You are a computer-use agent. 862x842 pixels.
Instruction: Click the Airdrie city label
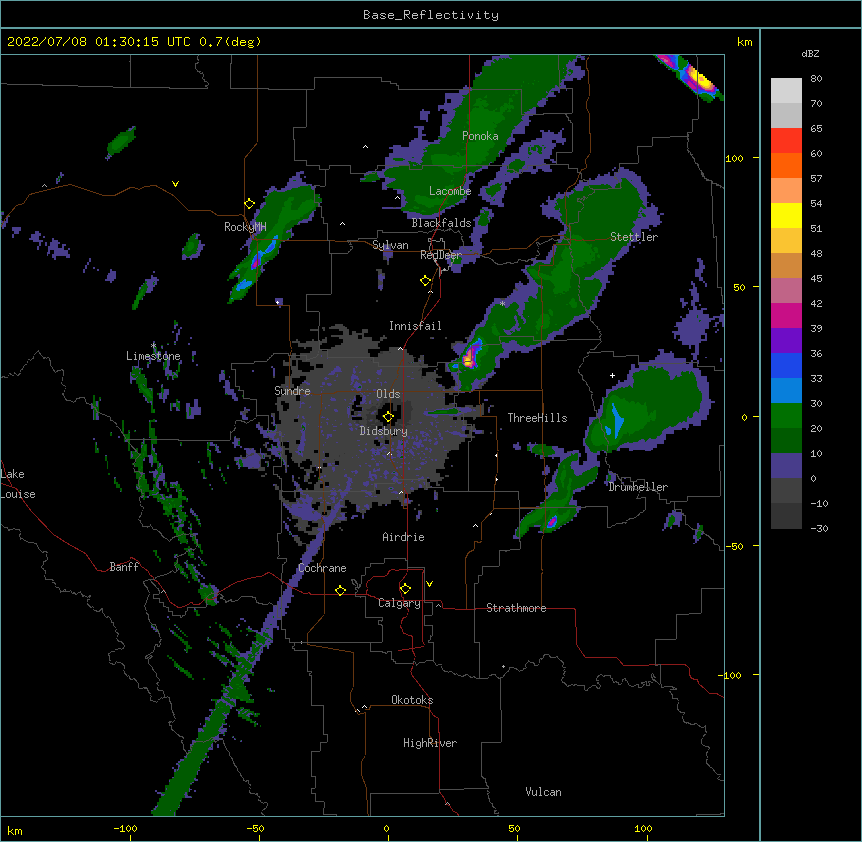(403, 537)
